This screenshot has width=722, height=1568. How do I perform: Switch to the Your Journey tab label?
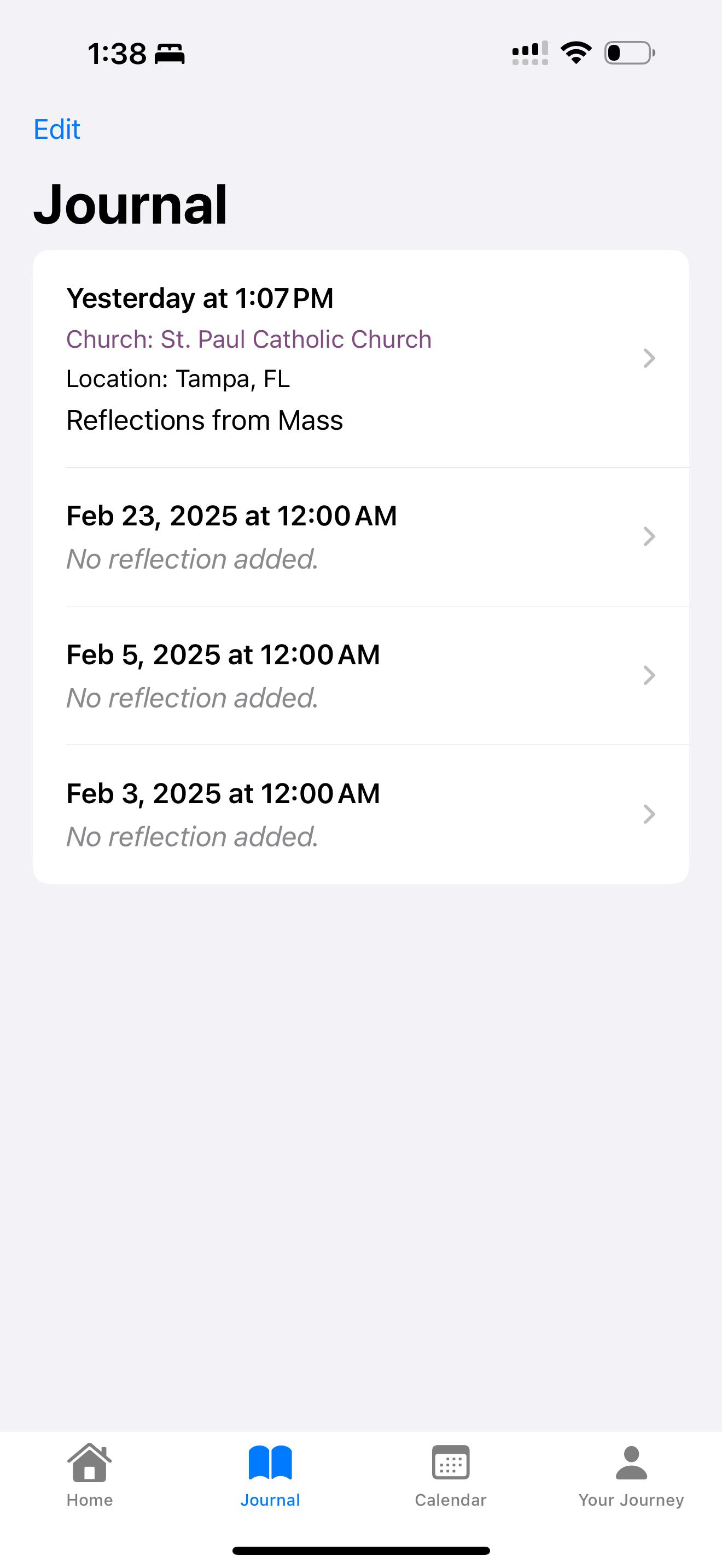[x=631, y=1500]
